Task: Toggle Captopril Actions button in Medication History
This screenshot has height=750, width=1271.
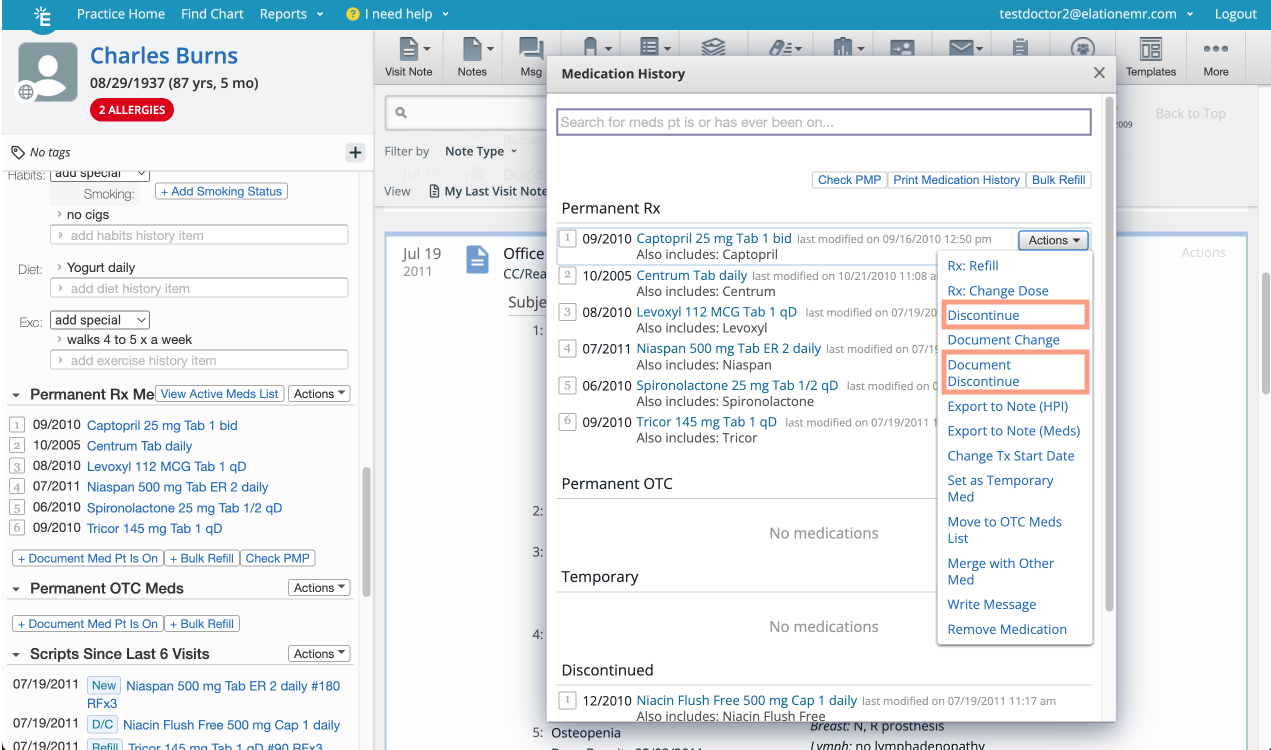Action: tap(1054, 240)
